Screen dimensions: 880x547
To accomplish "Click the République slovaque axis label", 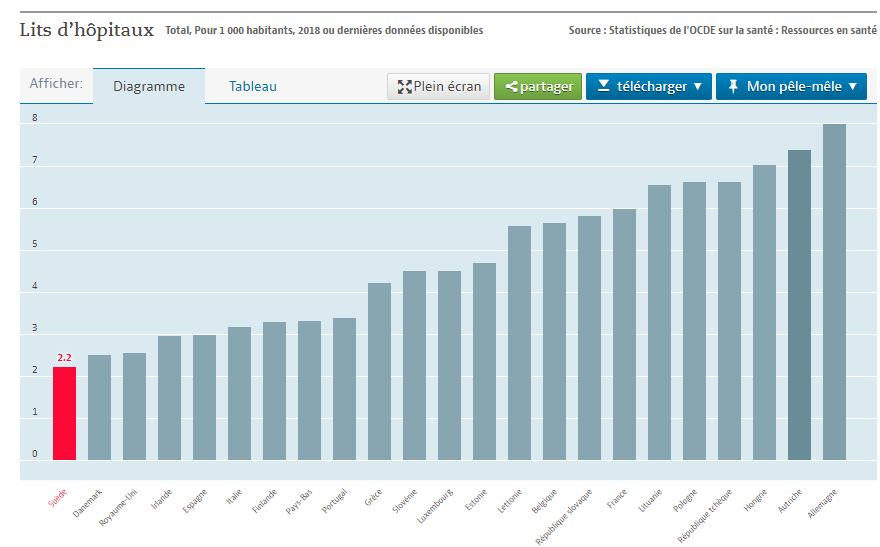I will (564, 517).
